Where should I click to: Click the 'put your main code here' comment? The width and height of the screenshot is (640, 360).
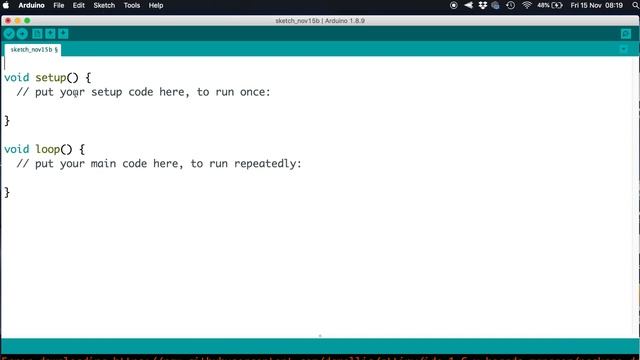point(159,164)
